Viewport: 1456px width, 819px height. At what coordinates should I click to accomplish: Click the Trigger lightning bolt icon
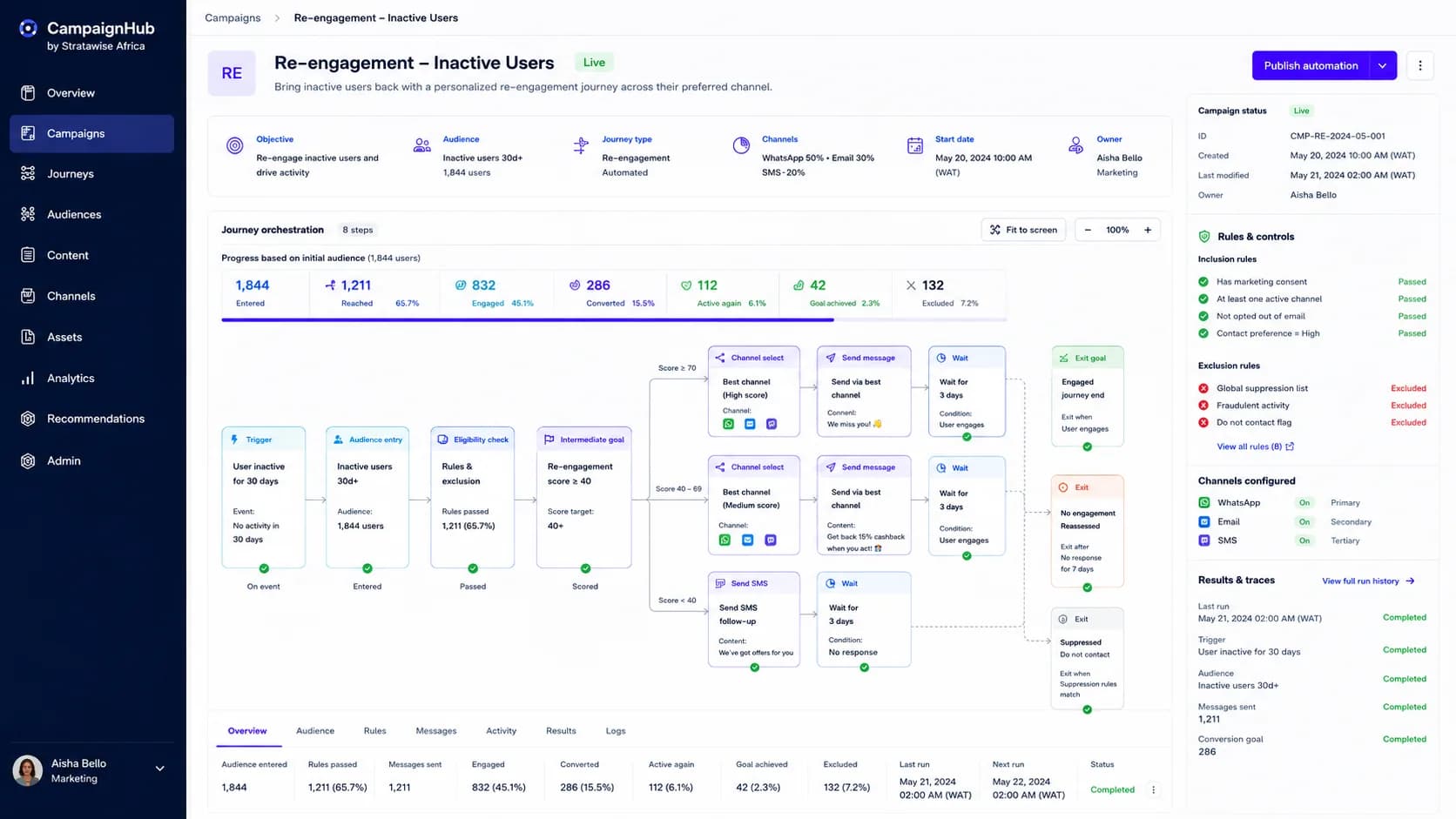pos(234,440)
